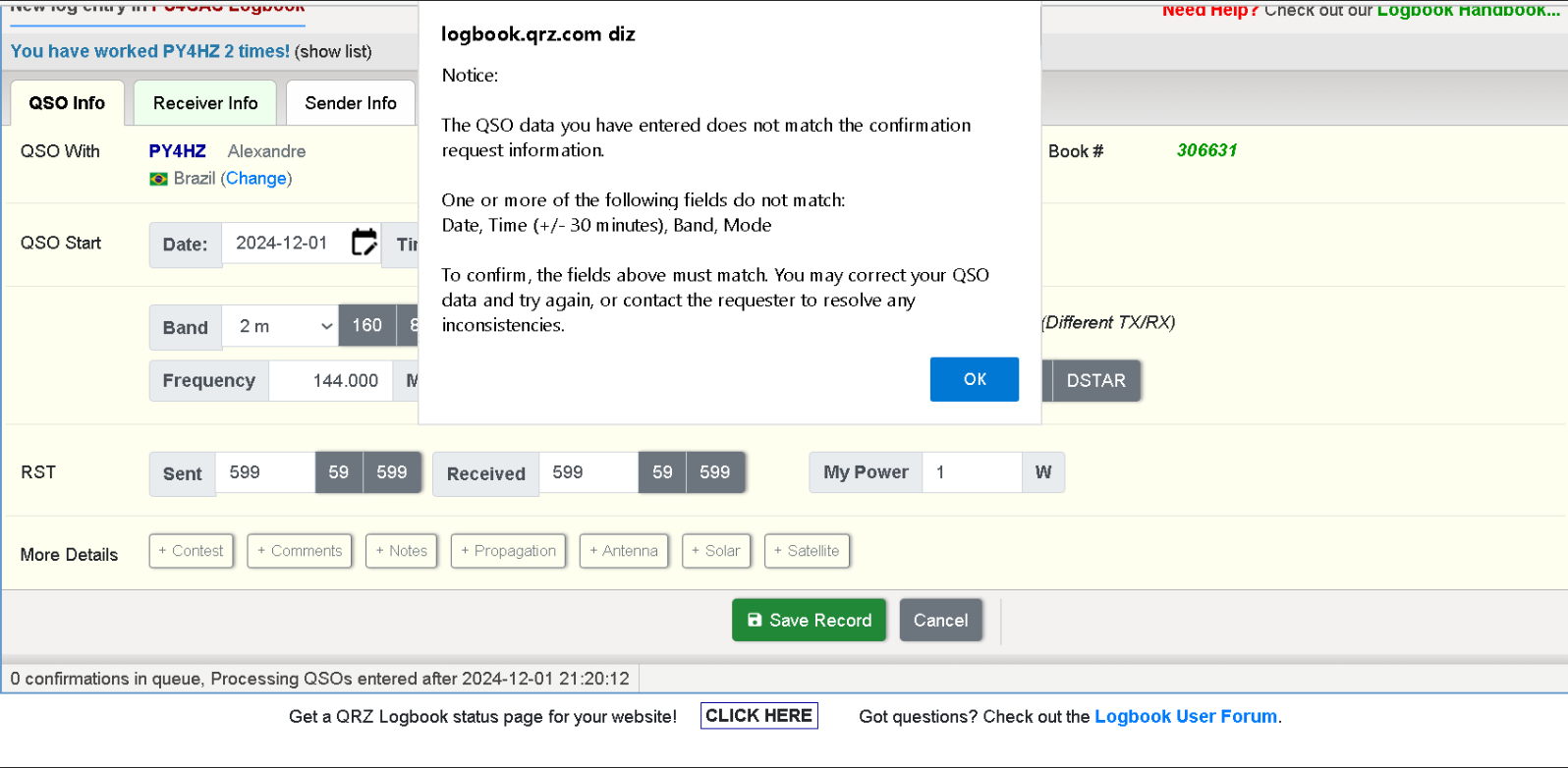The image size is (1568, 768).
Task: Click the CLICK HERE status page button
Action: [x=759, y=716]
